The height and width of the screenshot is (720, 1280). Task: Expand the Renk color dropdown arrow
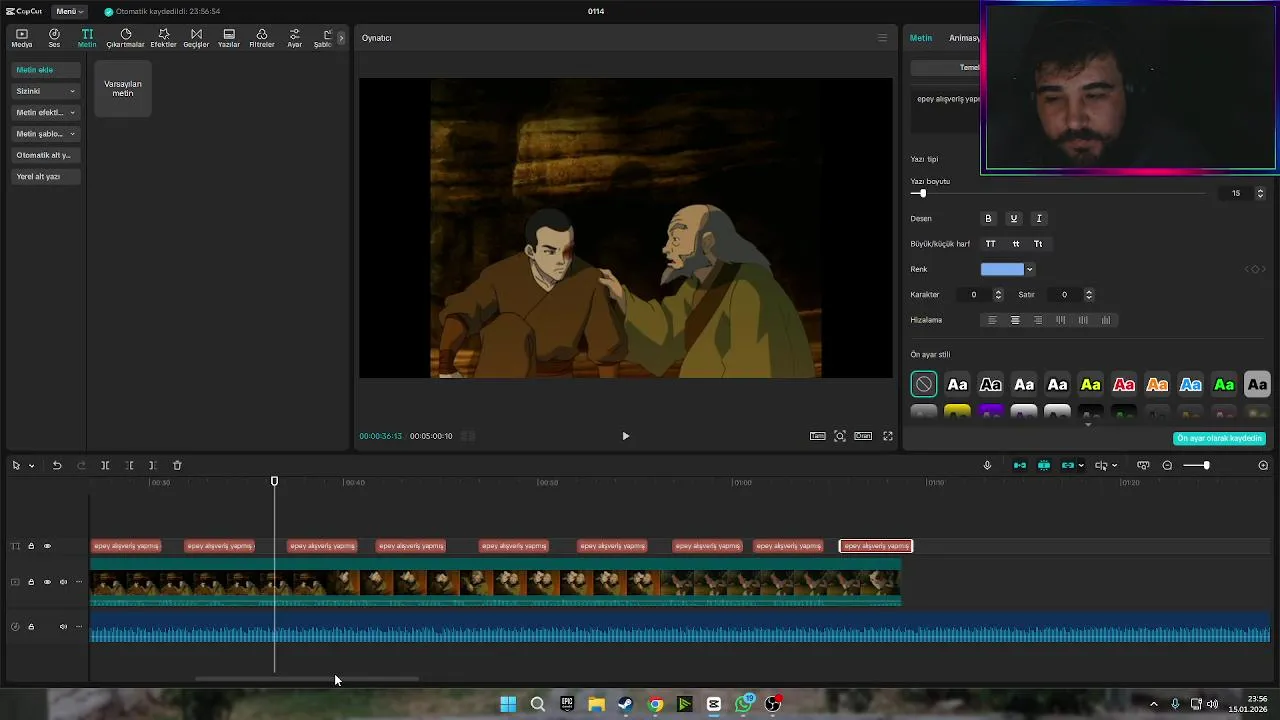[1029, 269]
